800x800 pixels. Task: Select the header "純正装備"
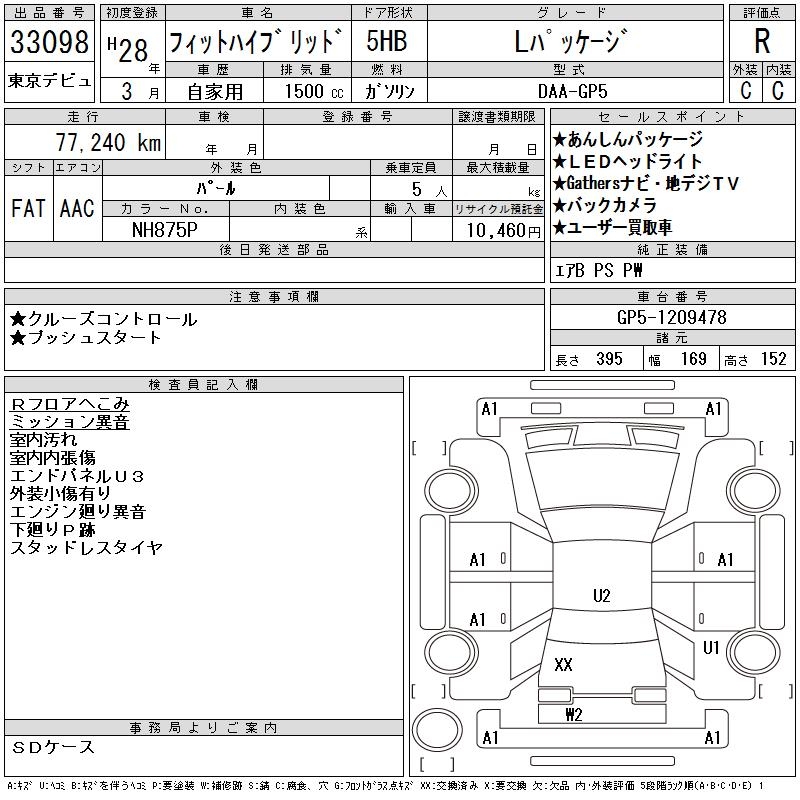(x=672, y=249)
